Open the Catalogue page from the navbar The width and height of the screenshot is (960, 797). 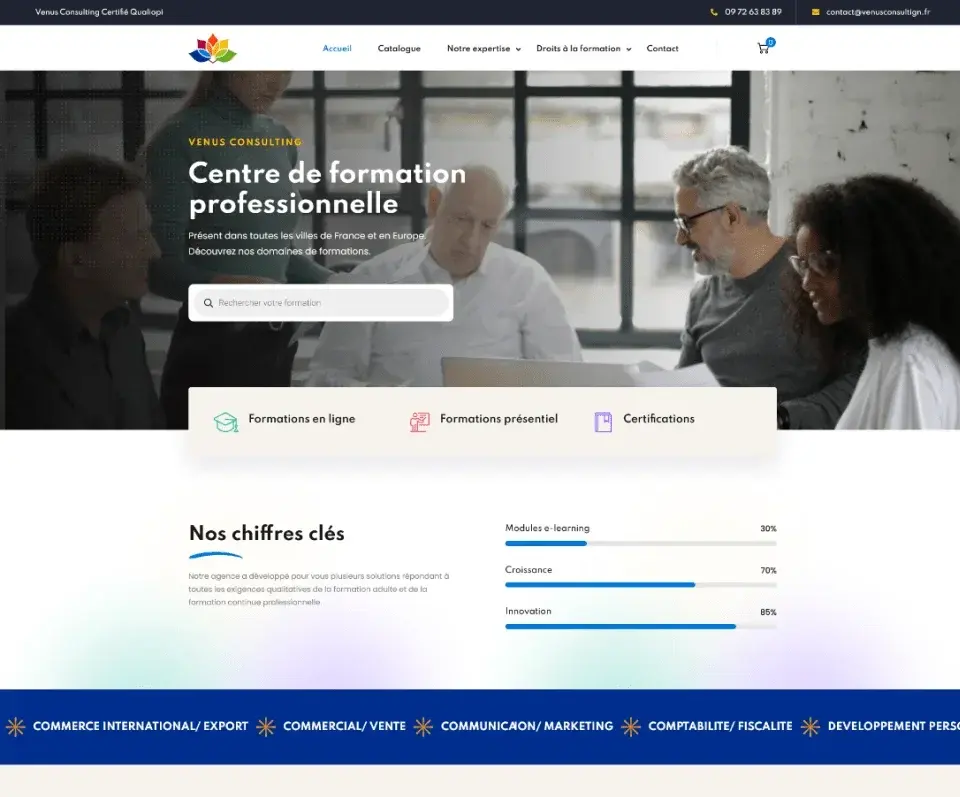pyautogui.click(x=399, y=48)
